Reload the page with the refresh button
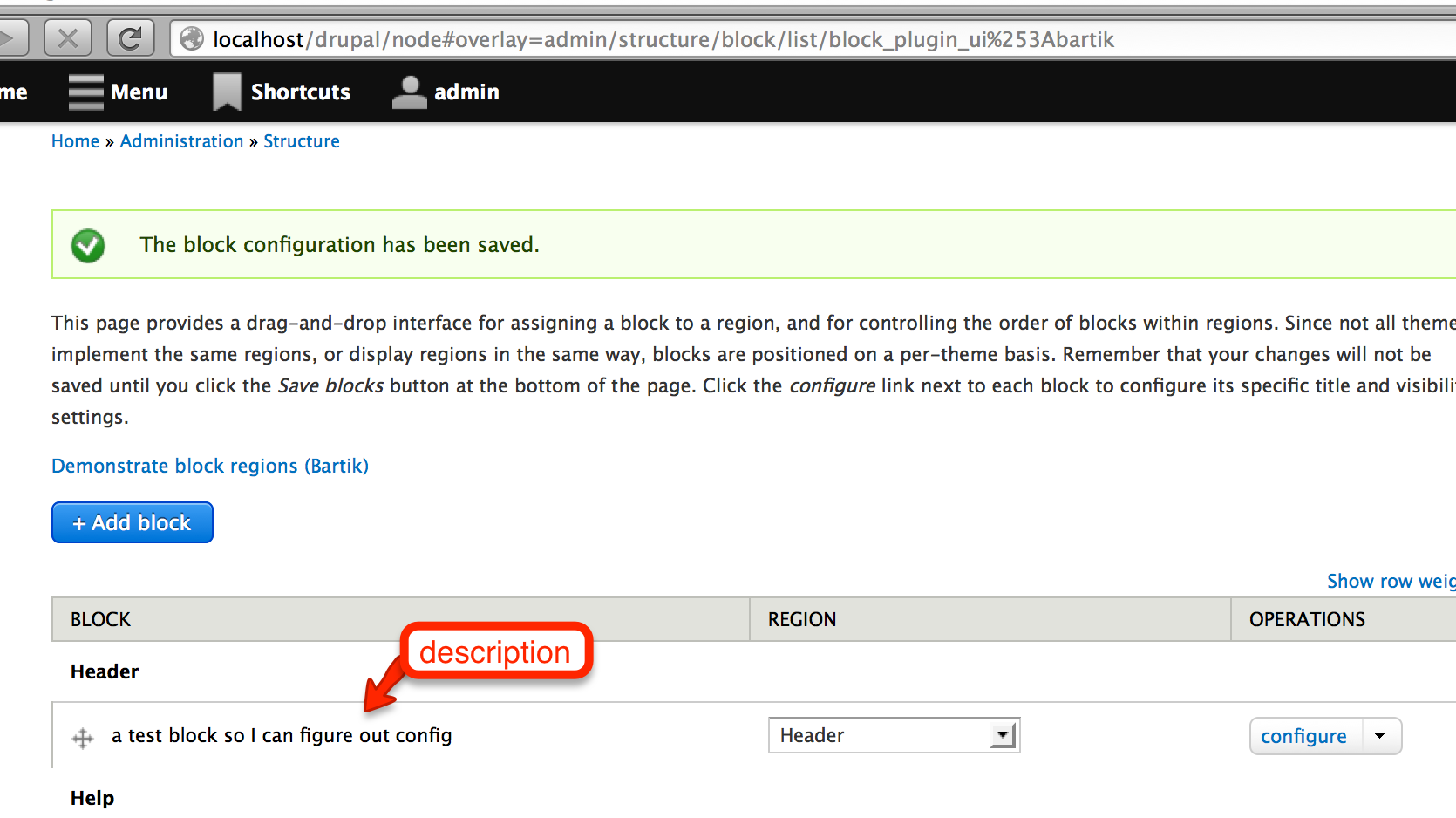 130,38
